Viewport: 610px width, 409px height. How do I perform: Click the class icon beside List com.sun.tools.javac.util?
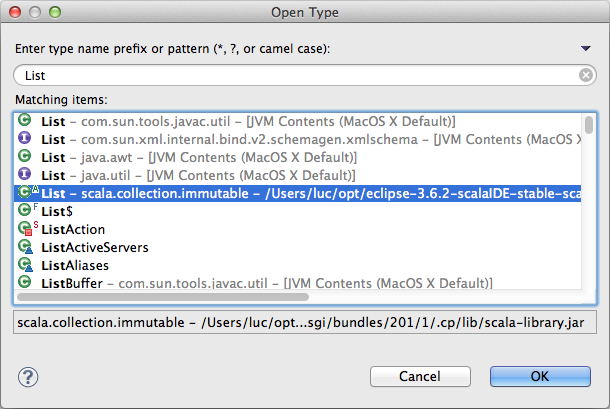pyautogui.click(x=25, y=121)
